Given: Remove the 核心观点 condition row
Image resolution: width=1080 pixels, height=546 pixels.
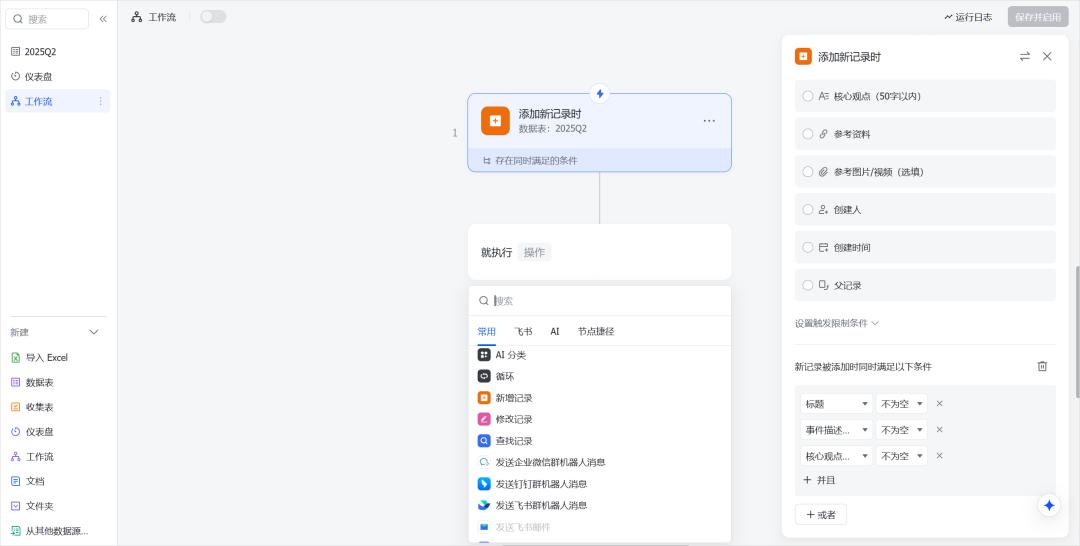Looking at the screenshot, I should click(939, 456).
